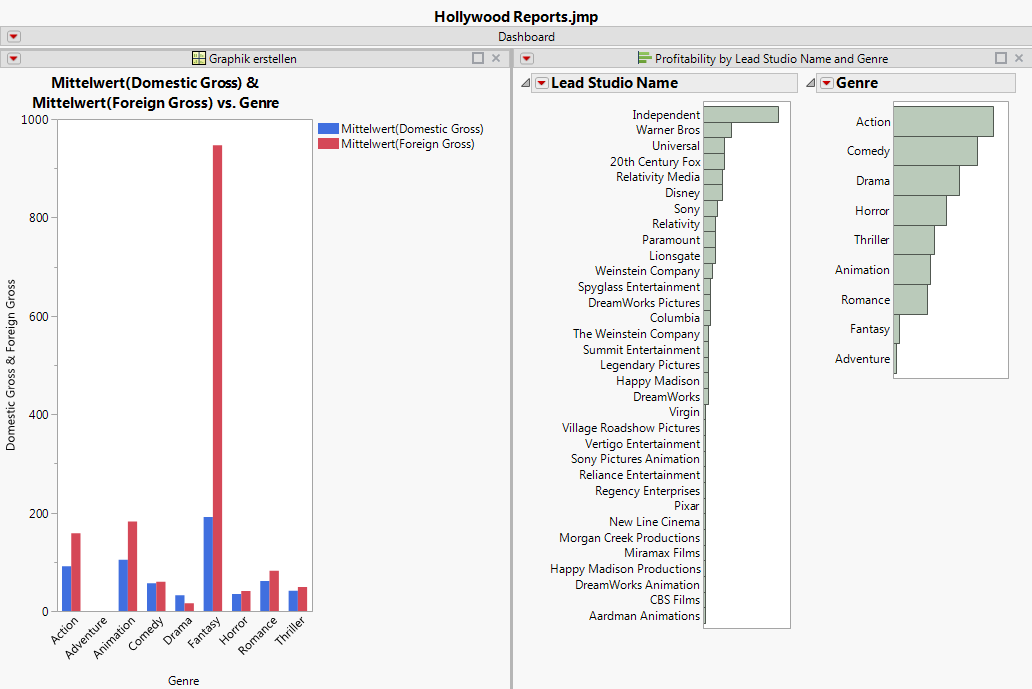The height and width of the screenshot is (689, 1032).
Task: Open Profitability report red triangle menu
Action: 527,59
